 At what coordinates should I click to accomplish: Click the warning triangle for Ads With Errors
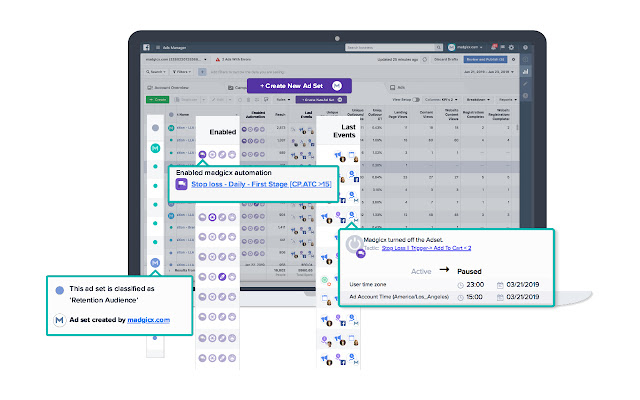(218, 60)
